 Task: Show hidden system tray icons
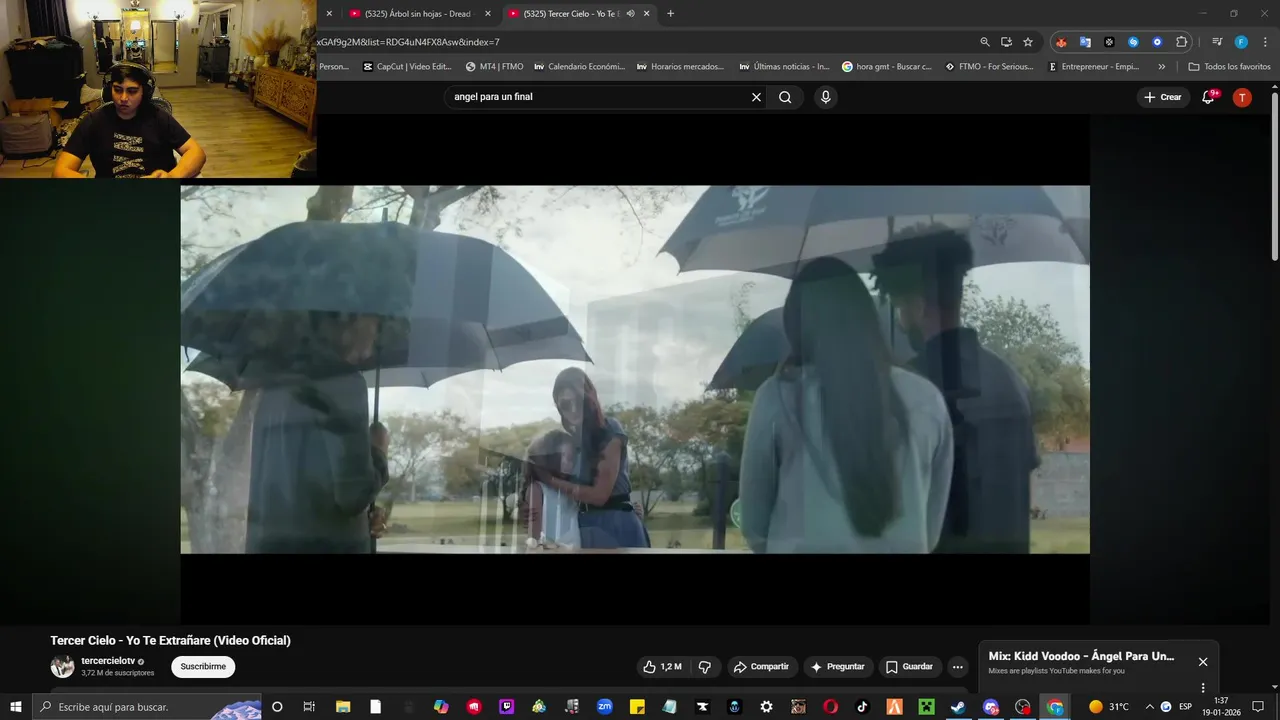click(x=1149, y=707)
